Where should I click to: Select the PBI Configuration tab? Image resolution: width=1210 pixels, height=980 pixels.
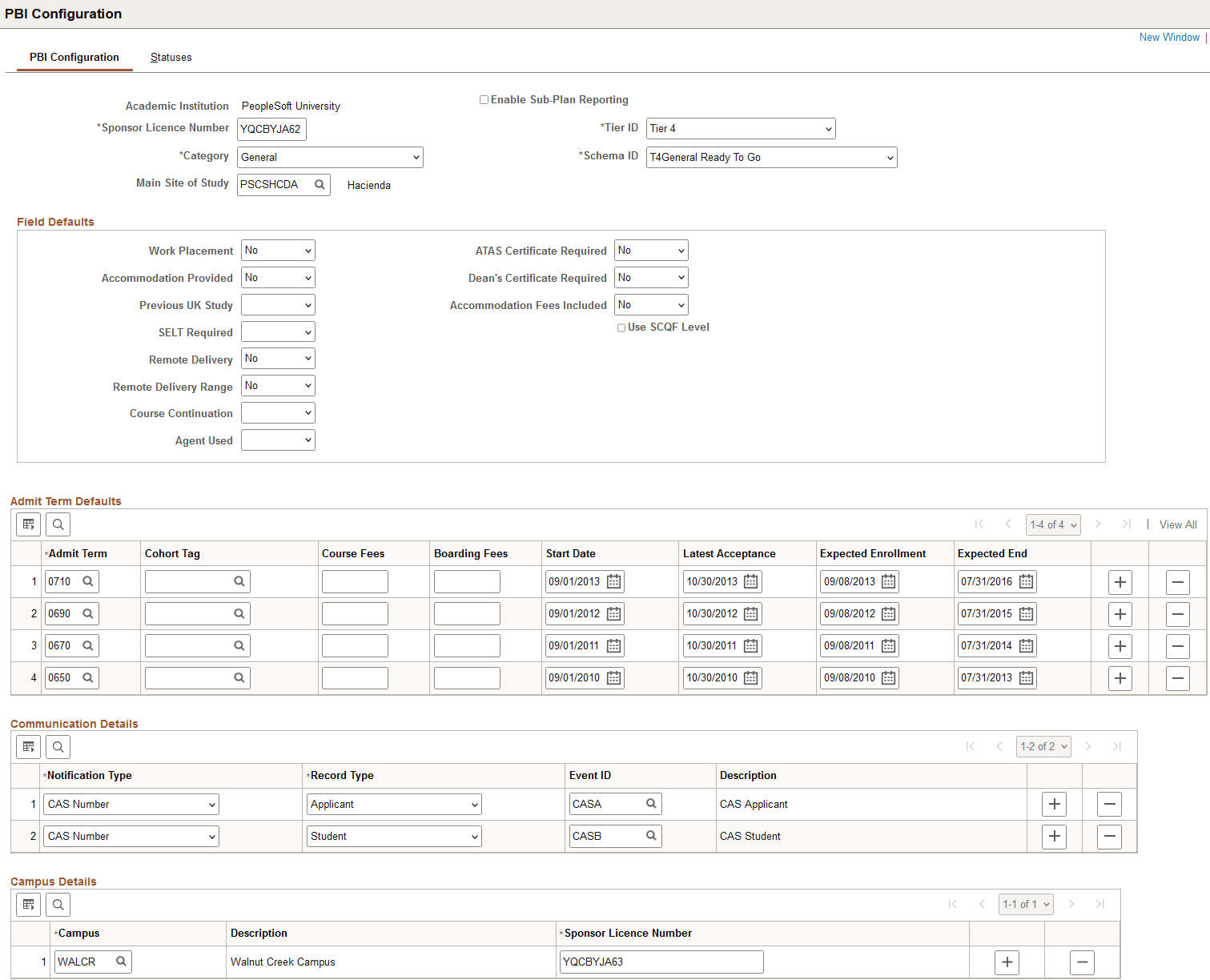tap(74, 57)
